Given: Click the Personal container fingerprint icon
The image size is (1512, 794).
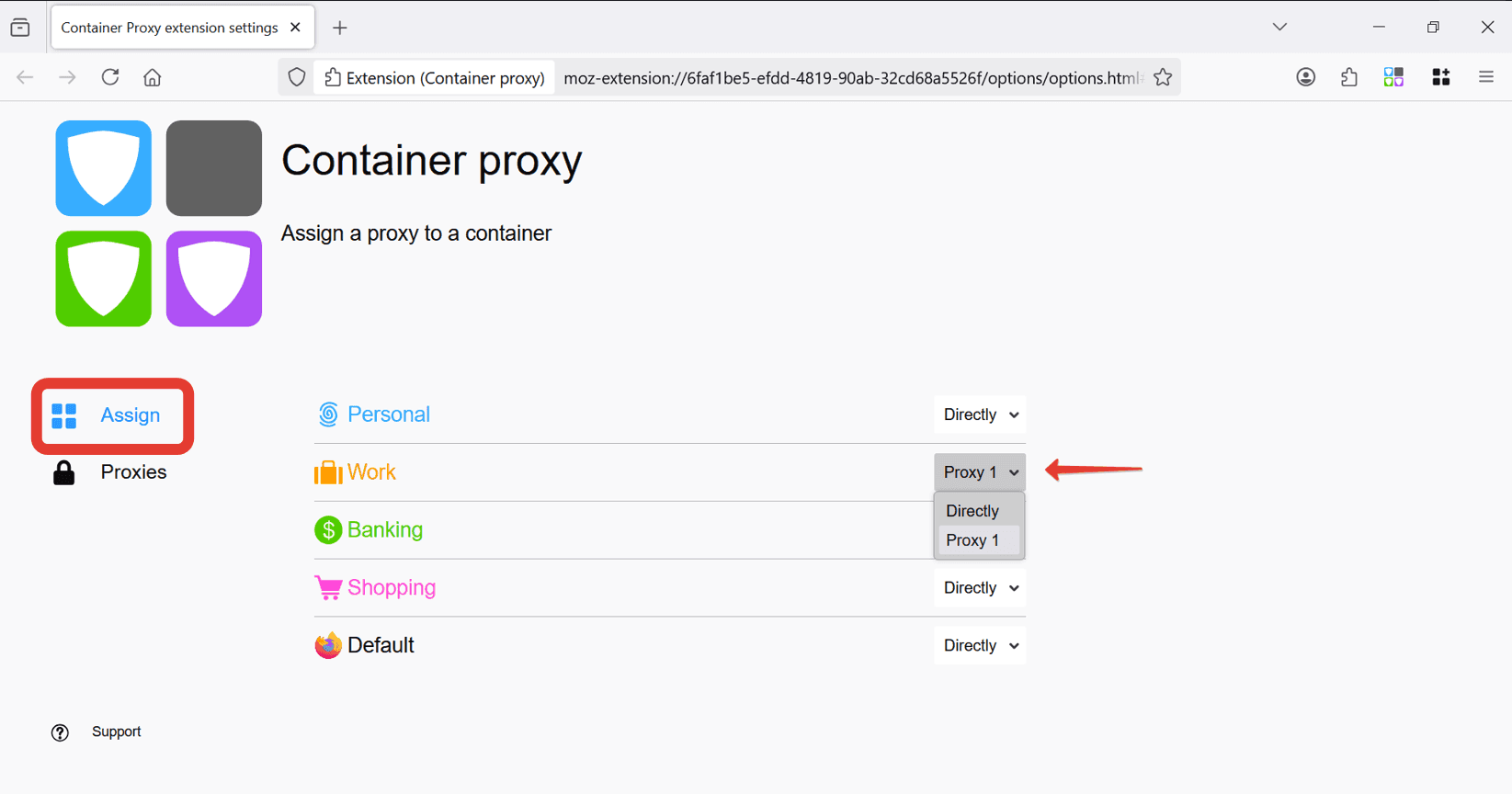Looking at the screenshot, I should tap(328, 414).
